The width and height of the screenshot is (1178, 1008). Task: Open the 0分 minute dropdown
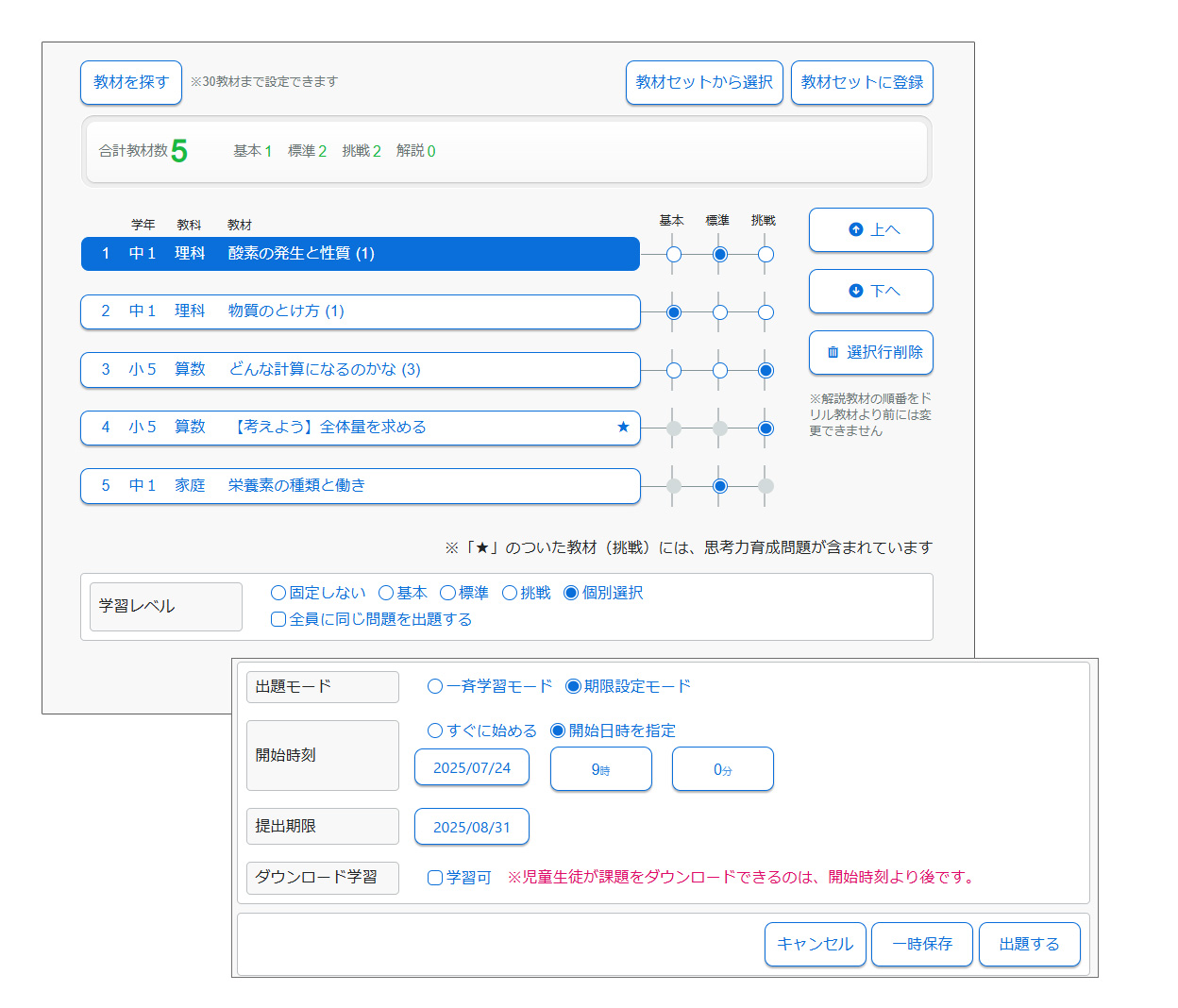coord(722,769)
